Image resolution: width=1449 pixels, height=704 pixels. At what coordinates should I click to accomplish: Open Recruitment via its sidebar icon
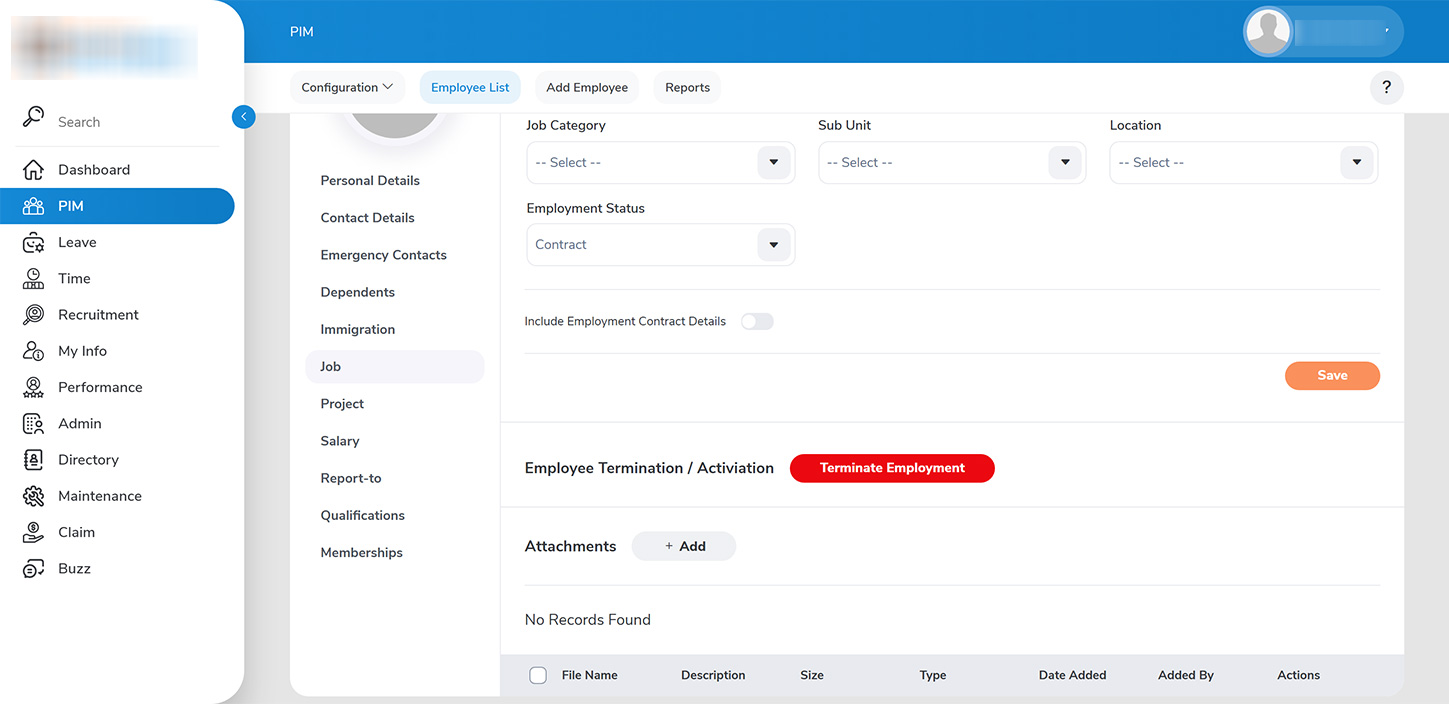(x=34, y=315)
